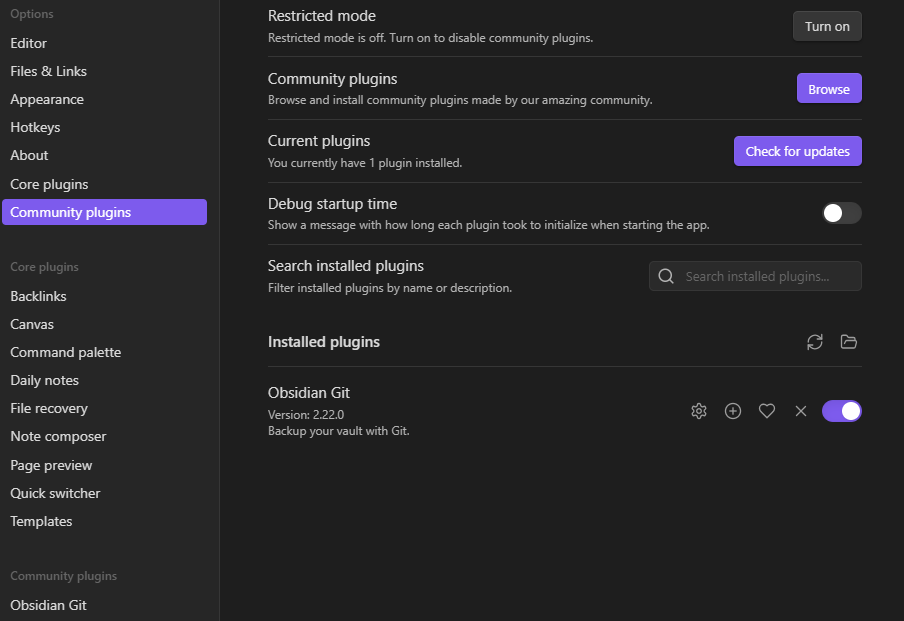Open plugins folder icon
This screenshot has height=621, width=904.
point(849,342)
